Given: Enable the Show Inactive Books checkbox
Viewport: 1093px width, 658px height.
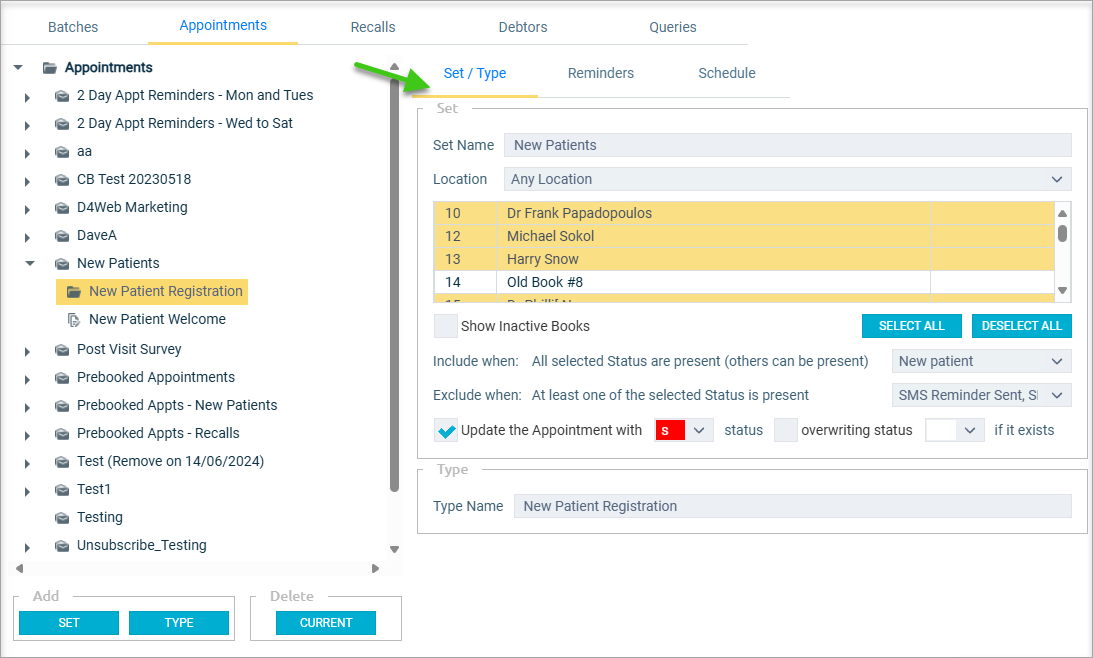Looking at the screenshot, I should (x=445, y=326).
